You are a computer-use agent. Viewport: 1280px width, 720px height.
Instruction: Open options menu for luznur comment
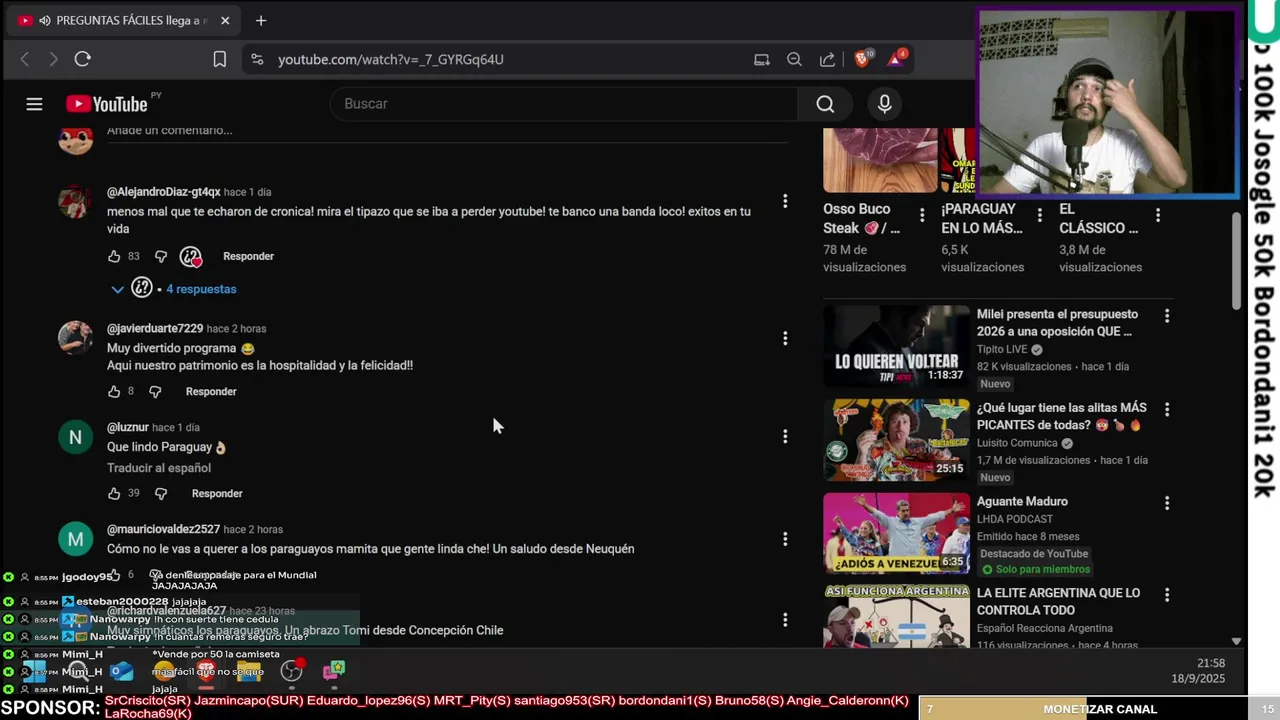point(785,436)
